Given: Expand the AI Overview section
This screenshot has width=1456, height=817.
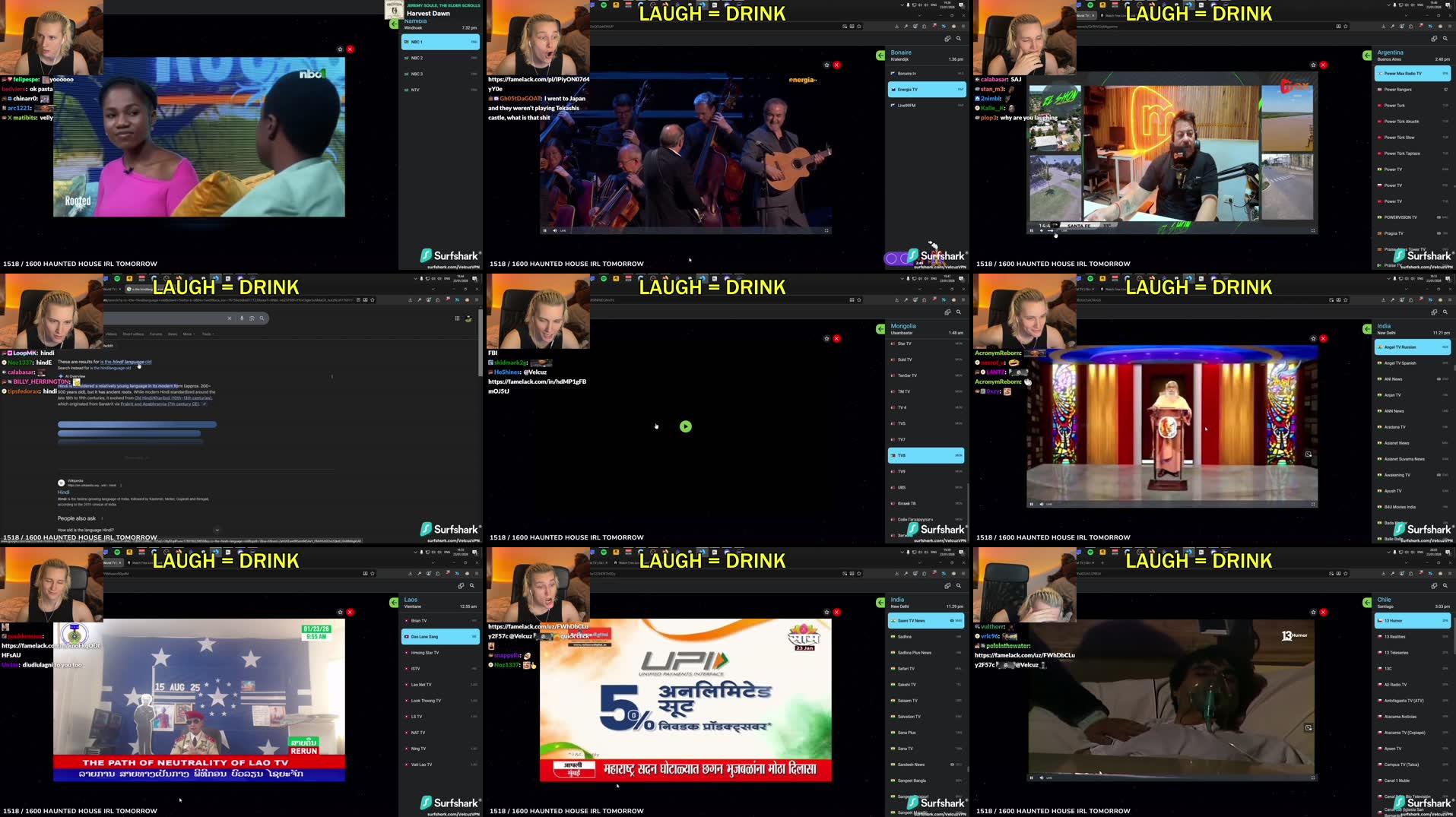Looking at the screenshot, I should tap(75, 375).
